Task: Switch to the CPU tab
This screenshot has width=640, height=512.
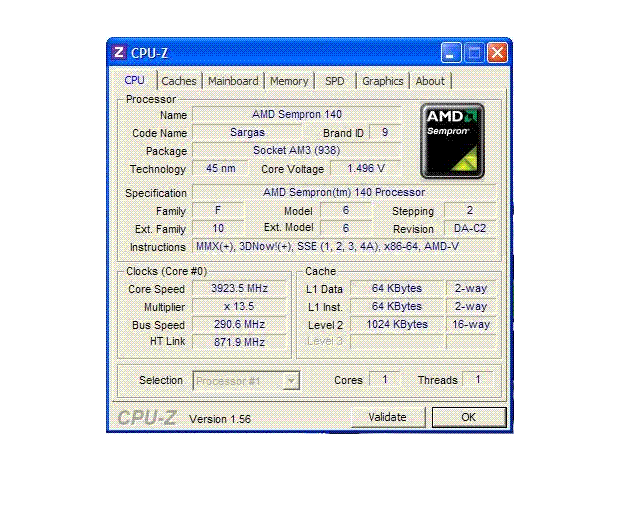Action: (x=134, y=80)
